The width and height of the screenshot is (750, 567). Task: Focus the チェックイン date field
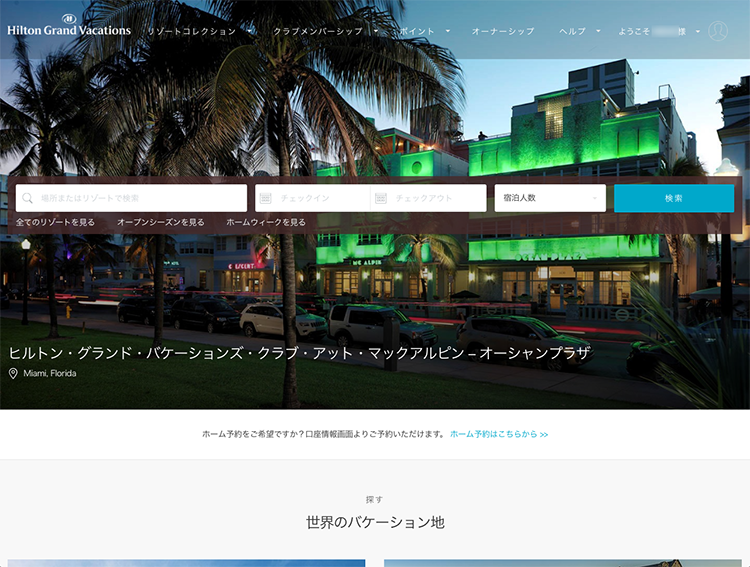coord(313,198)
